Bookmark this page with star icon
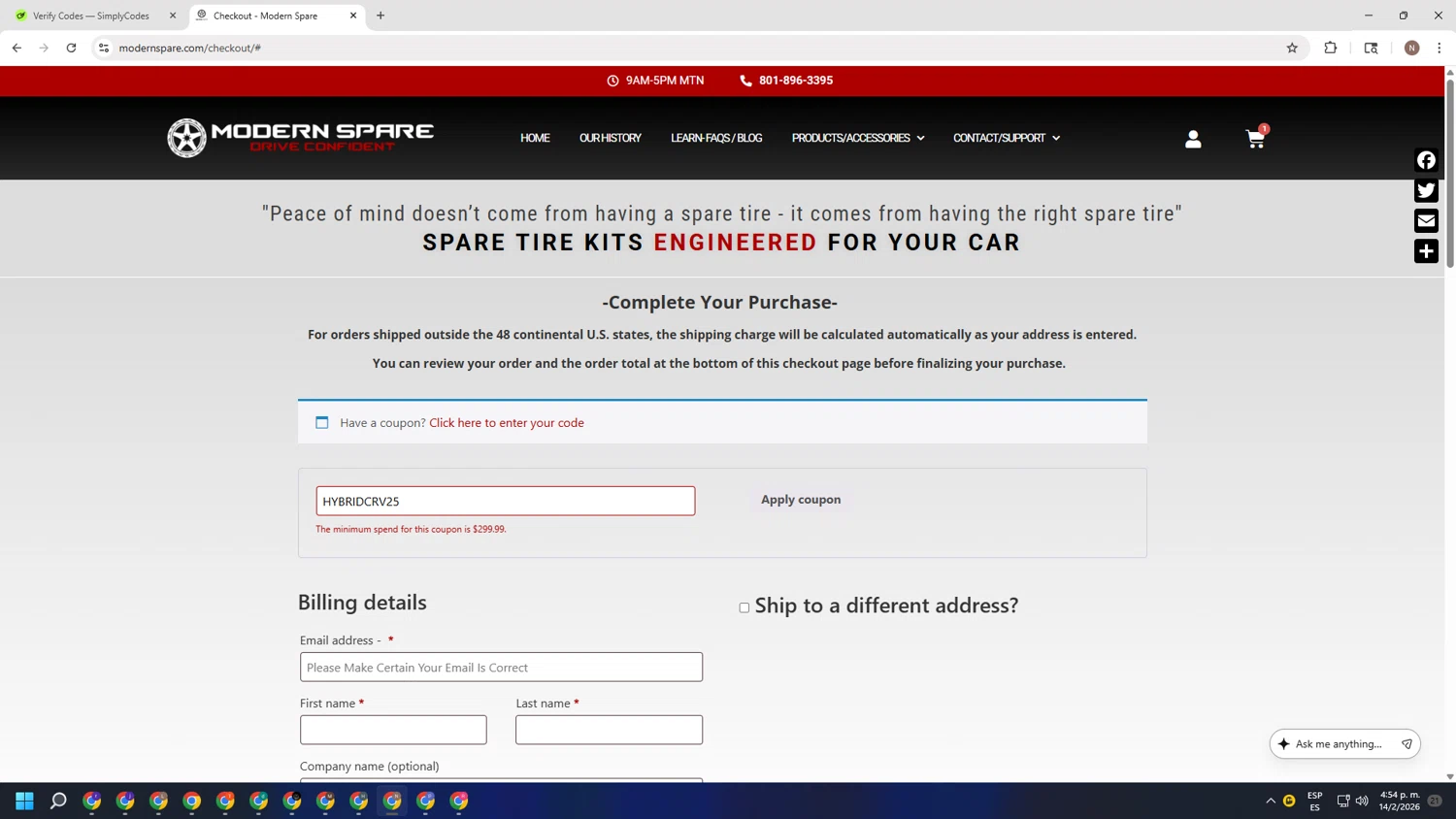 [1292, 48]
